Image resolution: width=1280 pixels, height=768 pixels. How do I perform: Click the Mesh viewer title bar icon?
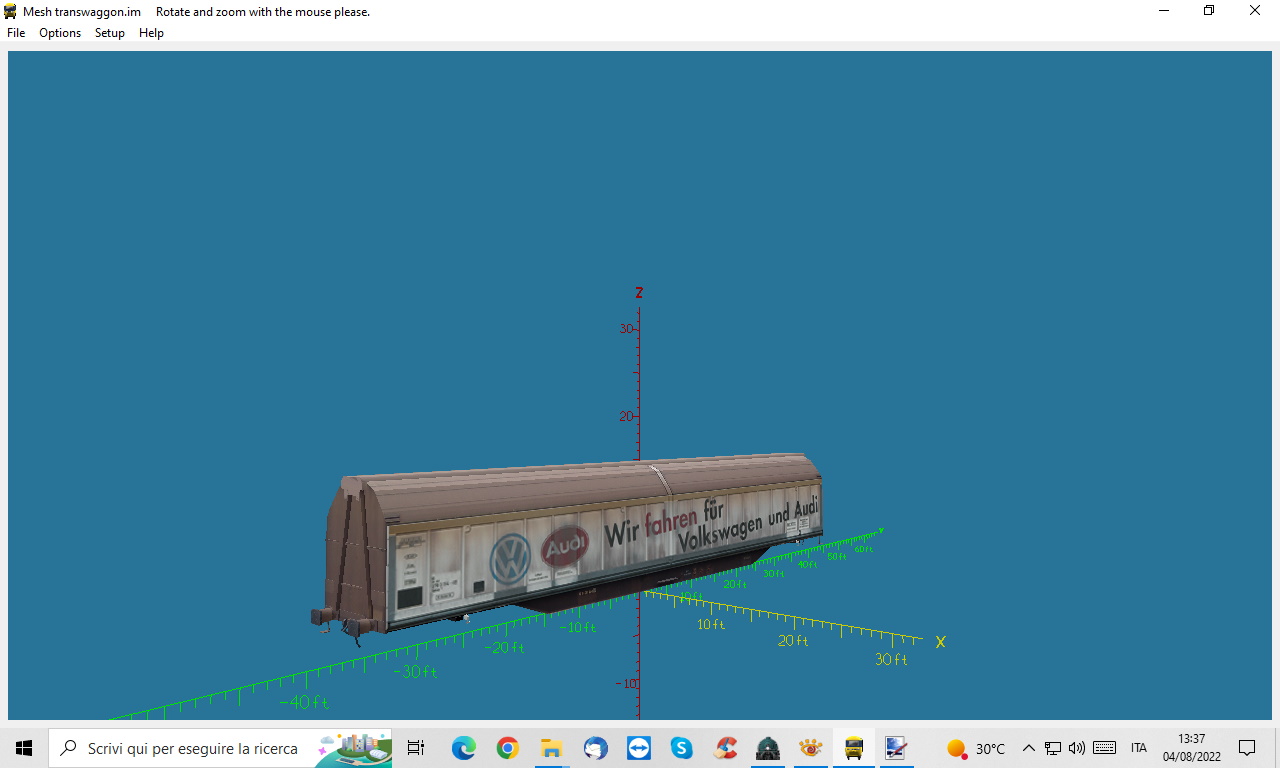(11, 12)
